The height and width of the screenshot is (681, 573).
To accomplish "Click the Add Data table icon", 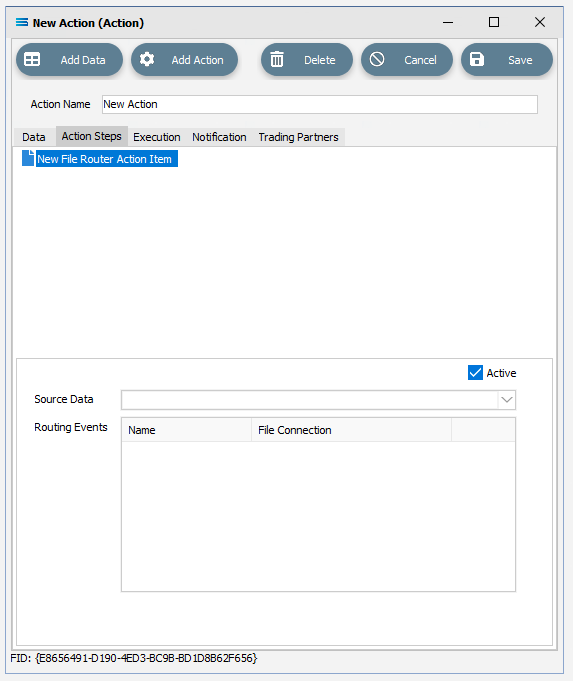I will (x=32, y=60).
